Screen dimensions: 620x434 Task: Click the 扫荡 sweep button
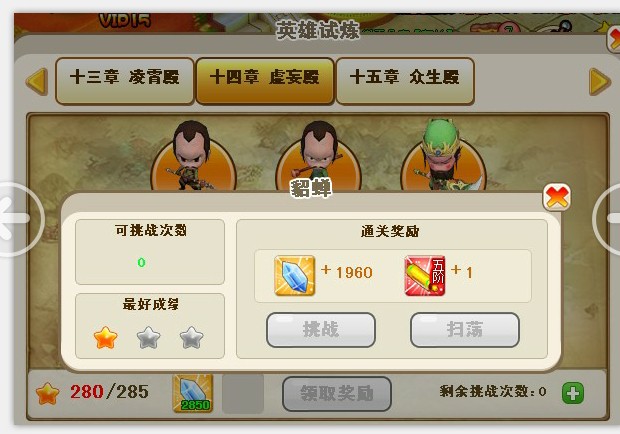click(x=465, y=330)
